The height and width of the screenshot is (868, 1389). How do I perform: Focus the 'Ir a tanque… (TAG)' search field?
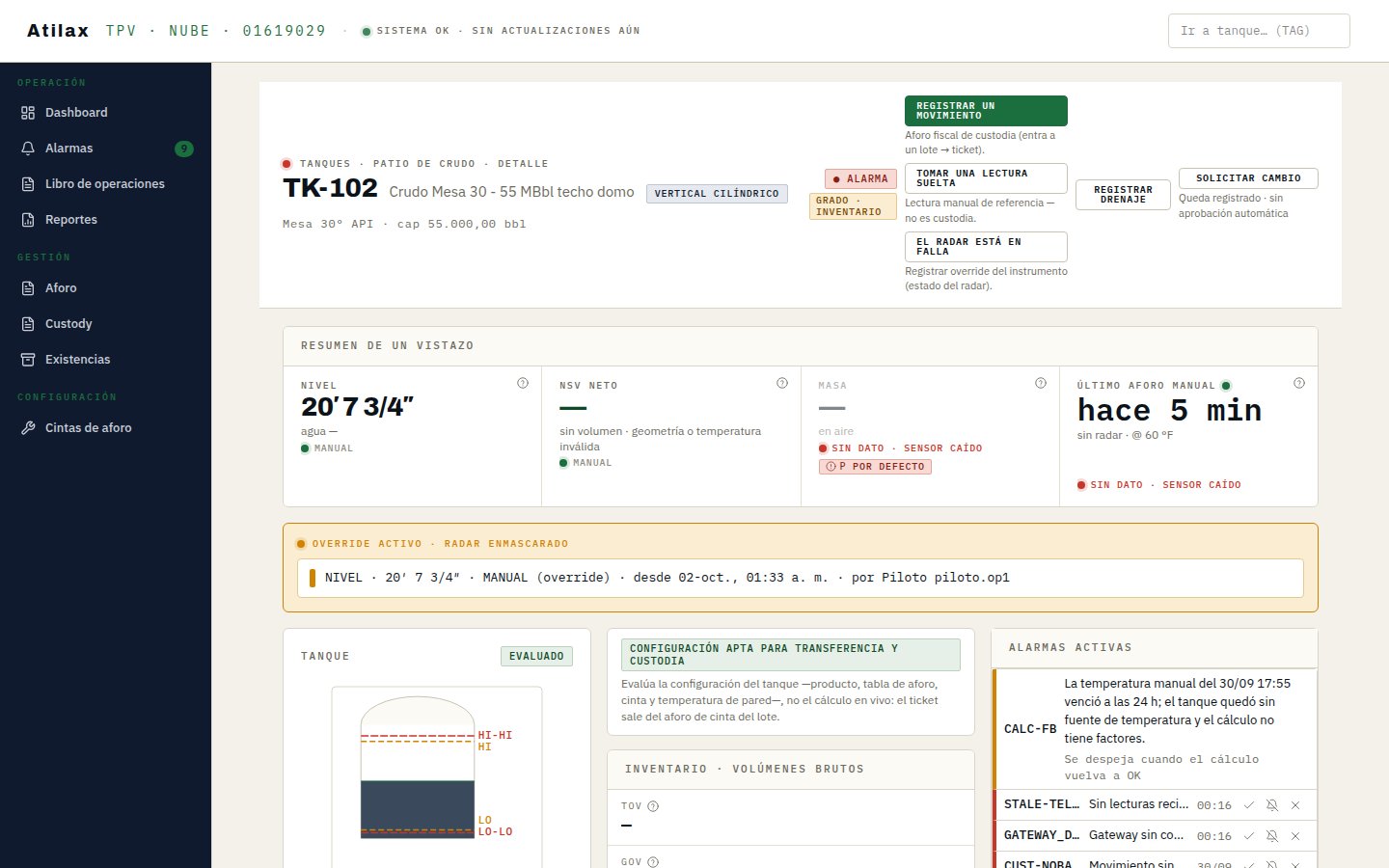pos(1259,31)
